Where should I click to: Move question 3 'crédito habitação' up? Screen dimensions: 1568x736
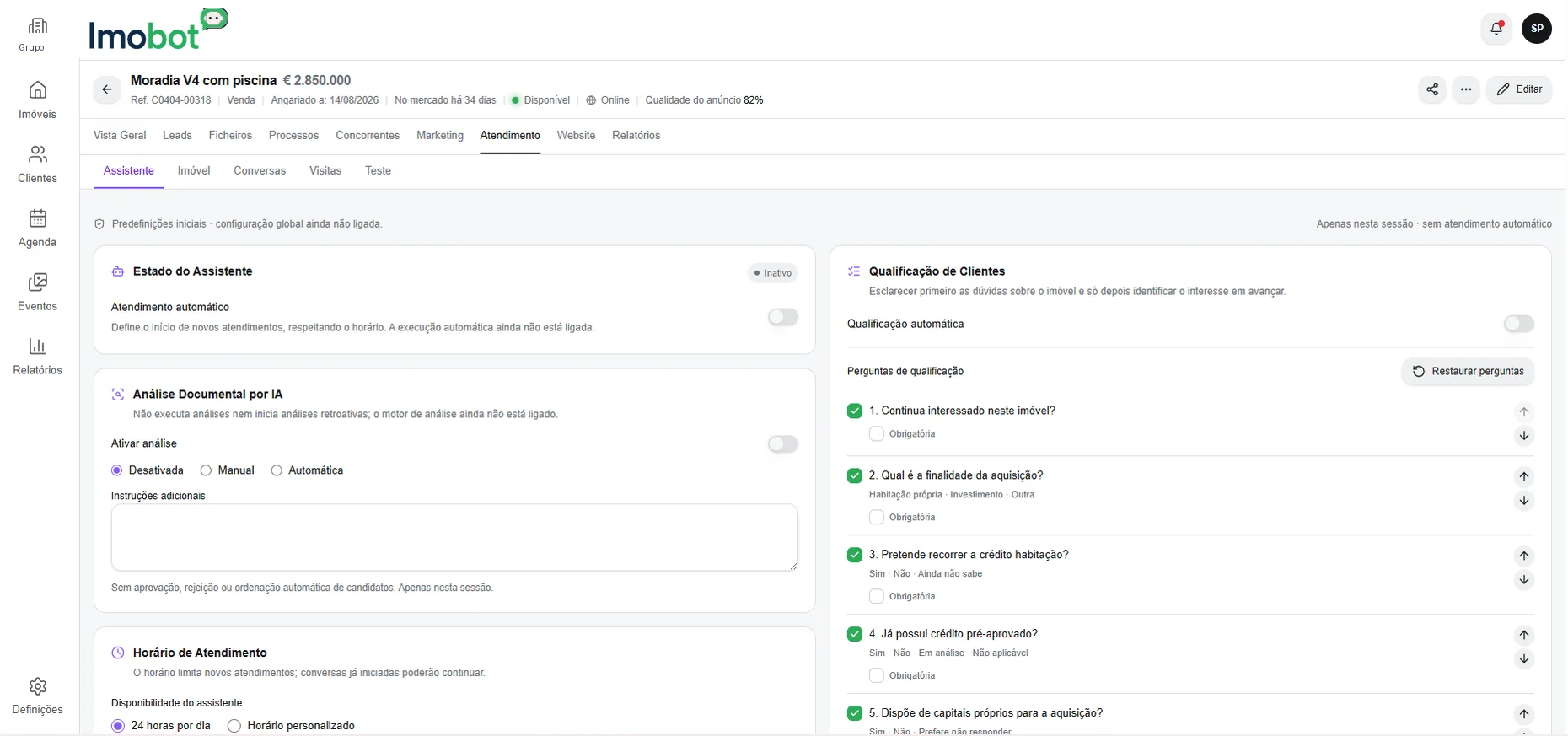coord(1524,556)
